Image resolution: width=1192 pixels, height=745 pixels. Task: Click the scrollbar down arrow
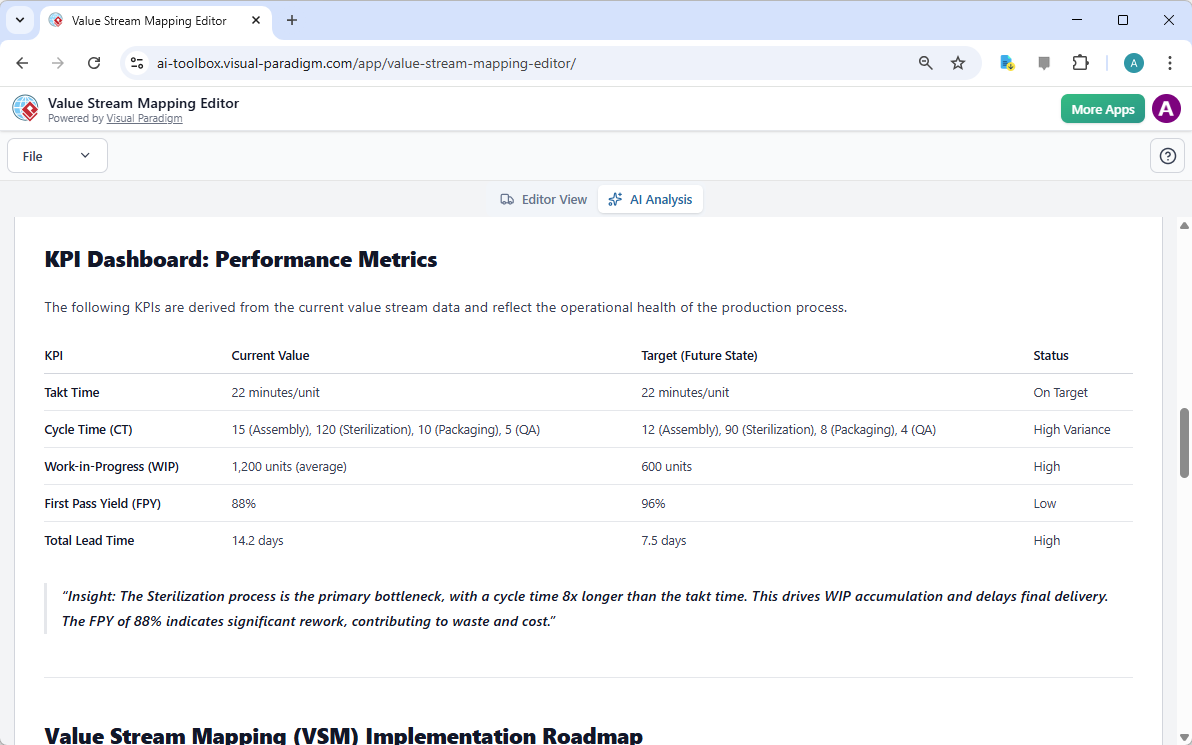[x=1185, y=735]
